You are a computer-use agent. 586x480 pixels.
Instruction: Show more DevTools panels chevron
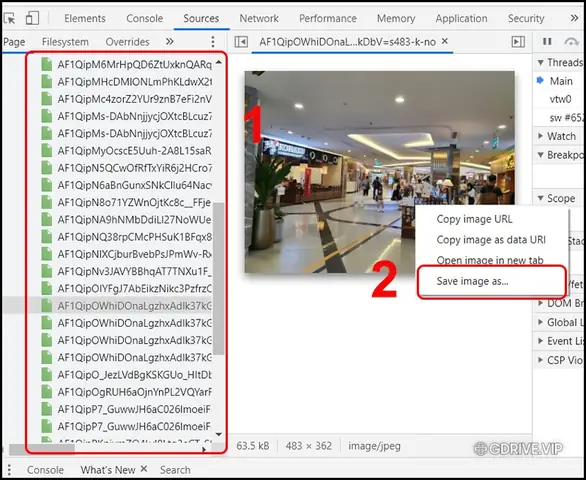pos(574,18)
